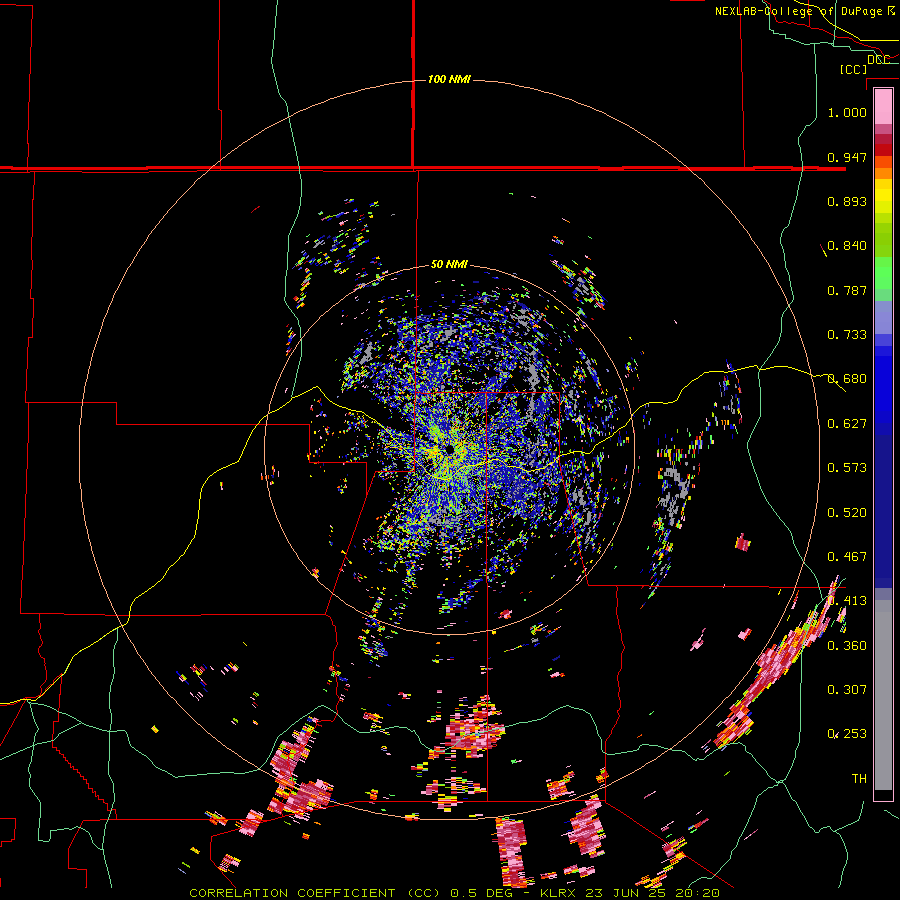Click the 0.467 value on color scale
This screenshot has height=900, width=900.
pos(847,557)
